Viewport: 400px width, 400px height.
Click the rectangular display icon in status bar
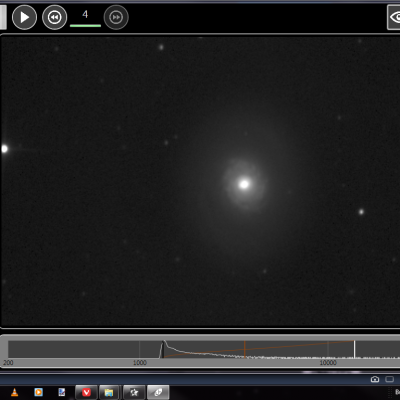[x=389, y=379]
